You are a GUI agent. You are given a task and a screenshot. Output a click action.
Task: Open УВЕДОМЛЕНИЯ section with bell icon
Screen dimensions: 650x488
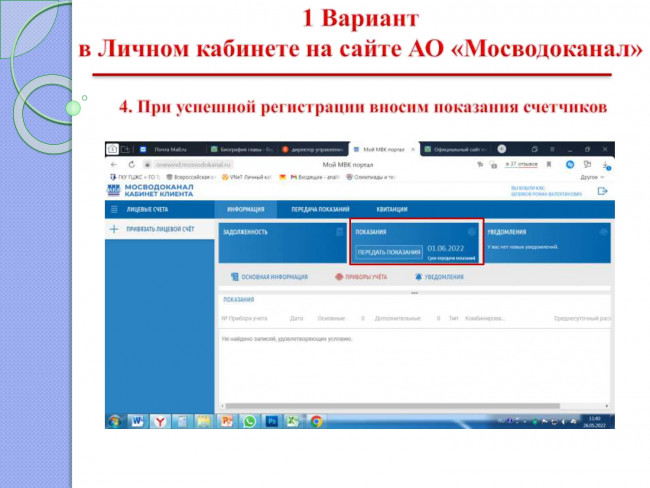point(439,277)
